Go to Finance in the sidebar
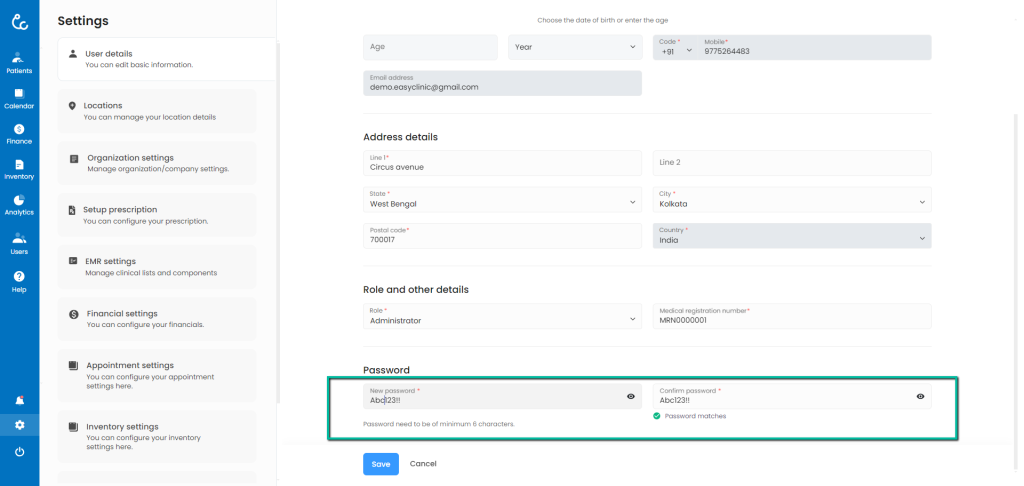 (x=19, y=134)
